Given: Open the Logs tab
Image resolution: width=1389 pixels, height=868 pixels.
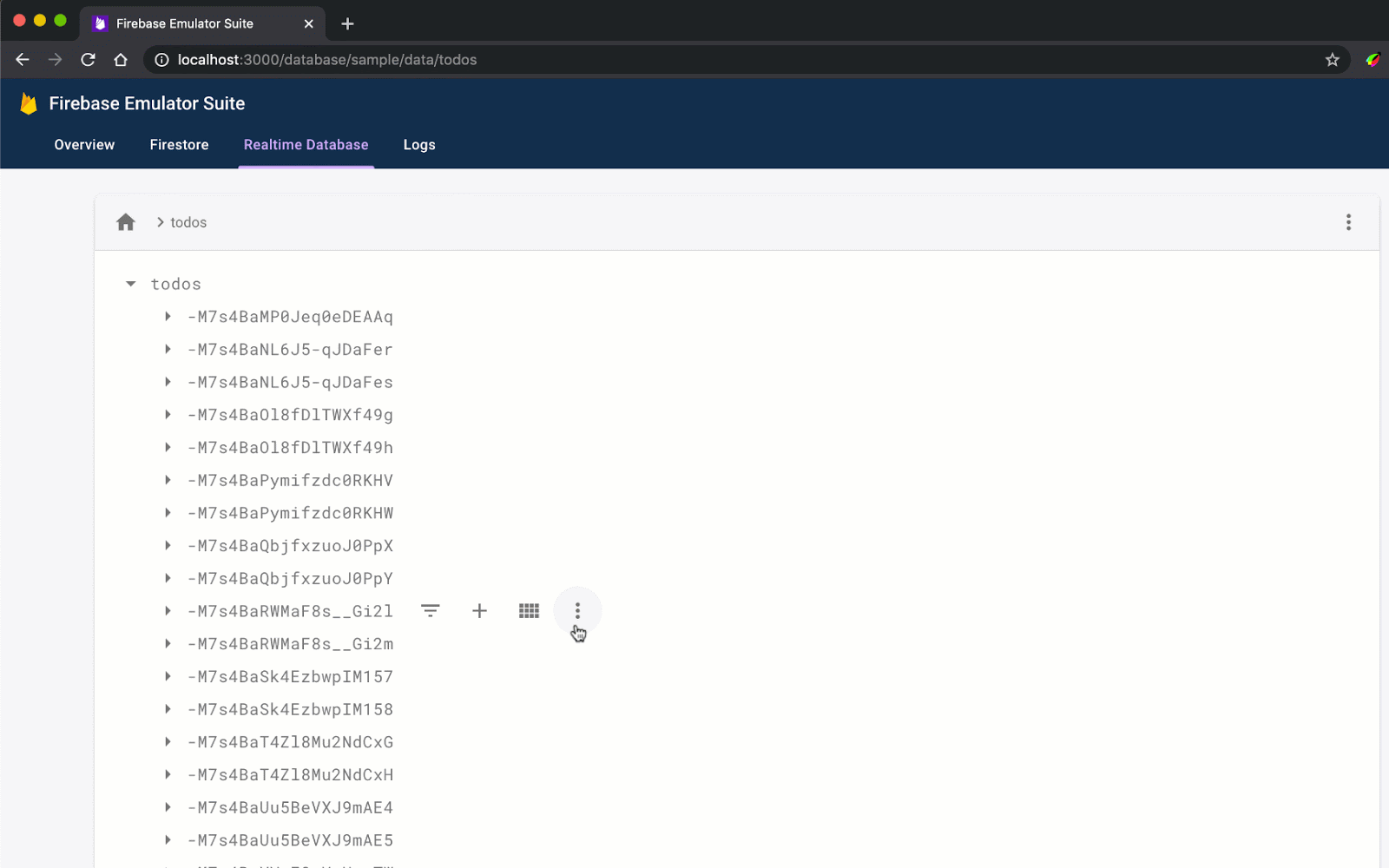Looking at the screenshot, I should 419,145.
